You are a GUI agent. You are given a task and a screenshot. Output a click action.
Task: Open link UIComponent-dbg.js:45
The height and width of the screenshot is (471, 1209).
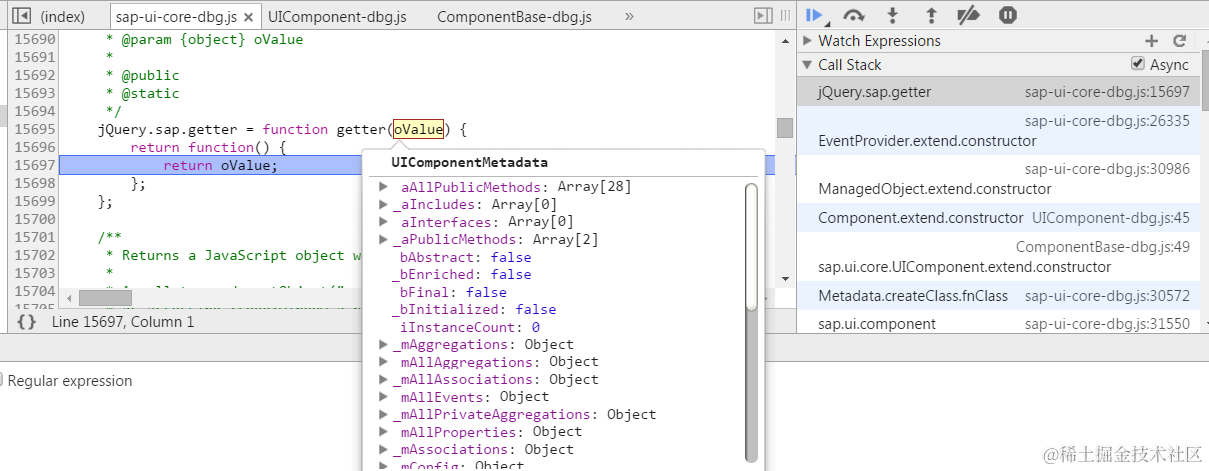[1111, 217]
